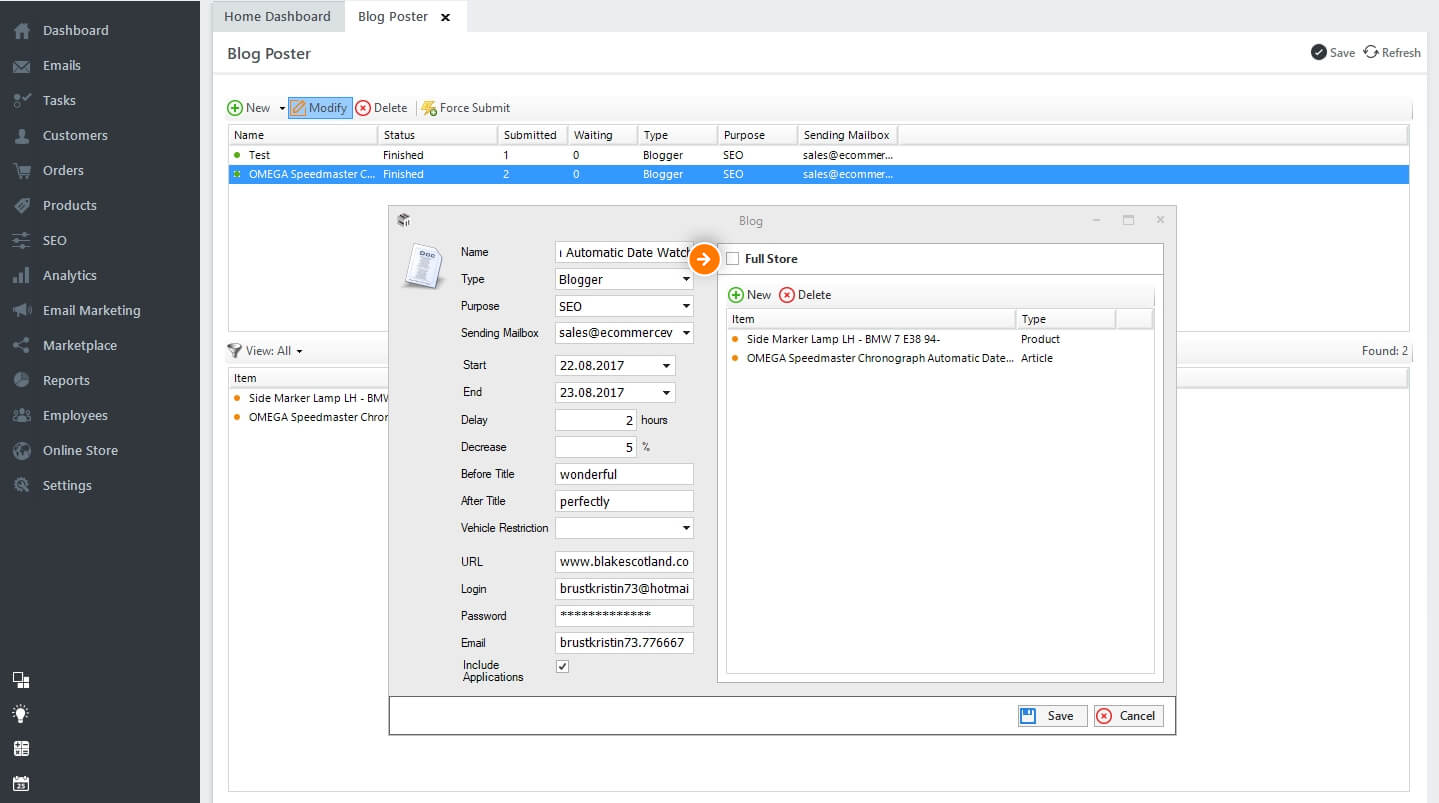The height and width of the screenshot is (803, 1439).
Task: Click the Delay hours input field
Action: [596, 420]
